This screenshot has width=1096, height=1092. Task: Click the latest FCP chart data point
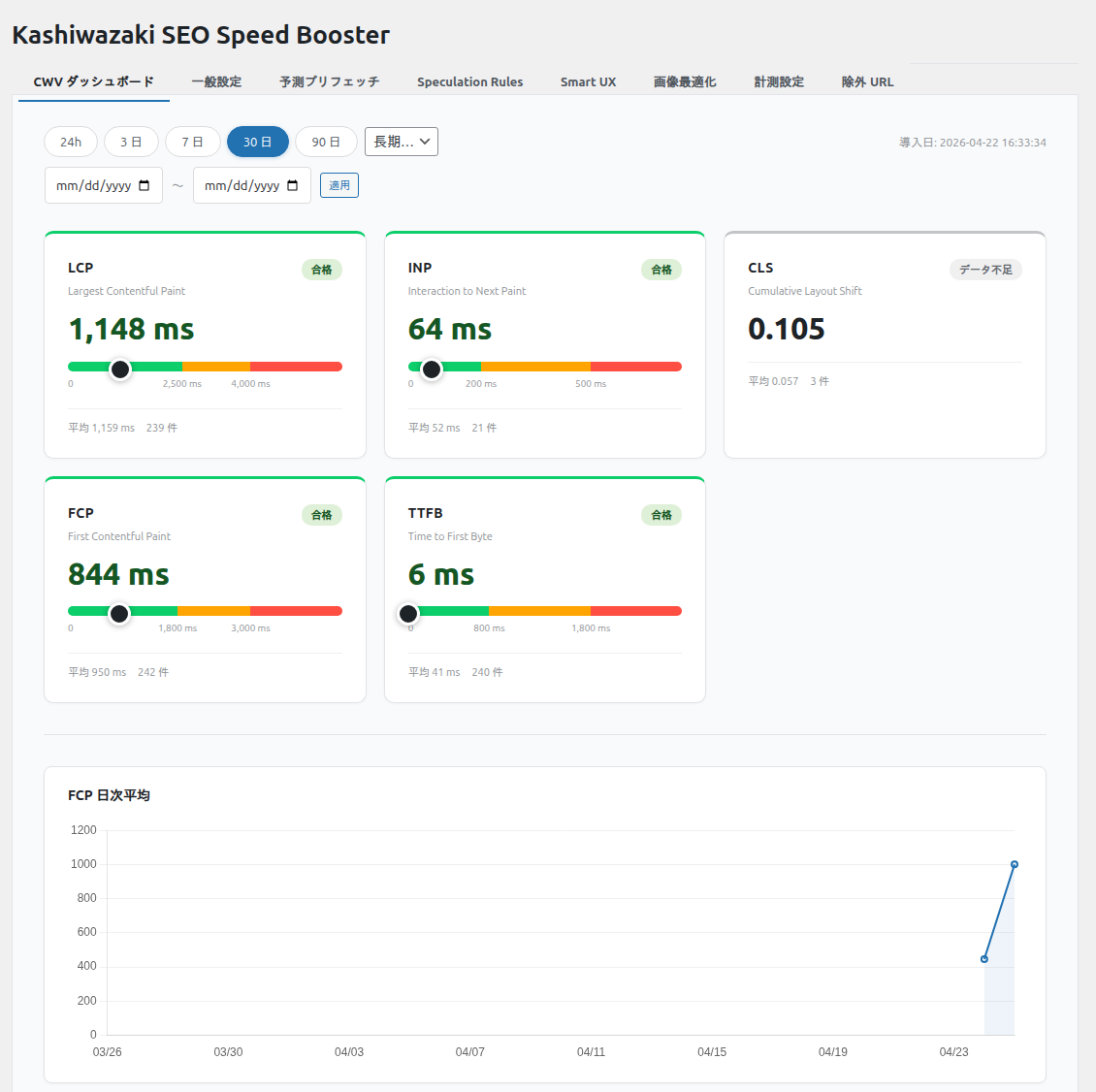coord(1015,864)
